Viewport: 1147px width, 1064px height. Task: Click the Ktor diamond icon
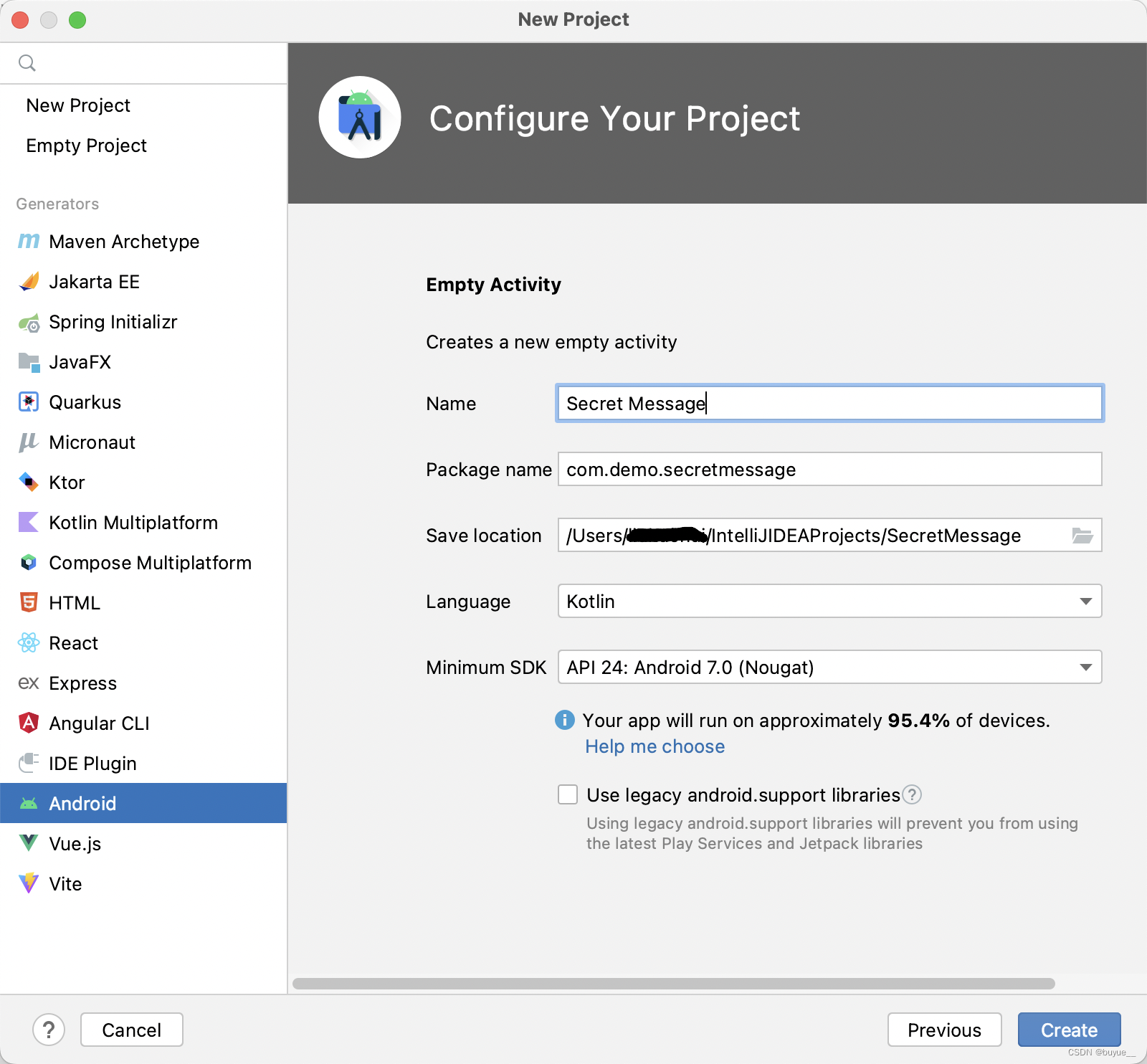[x=29, y=482]
